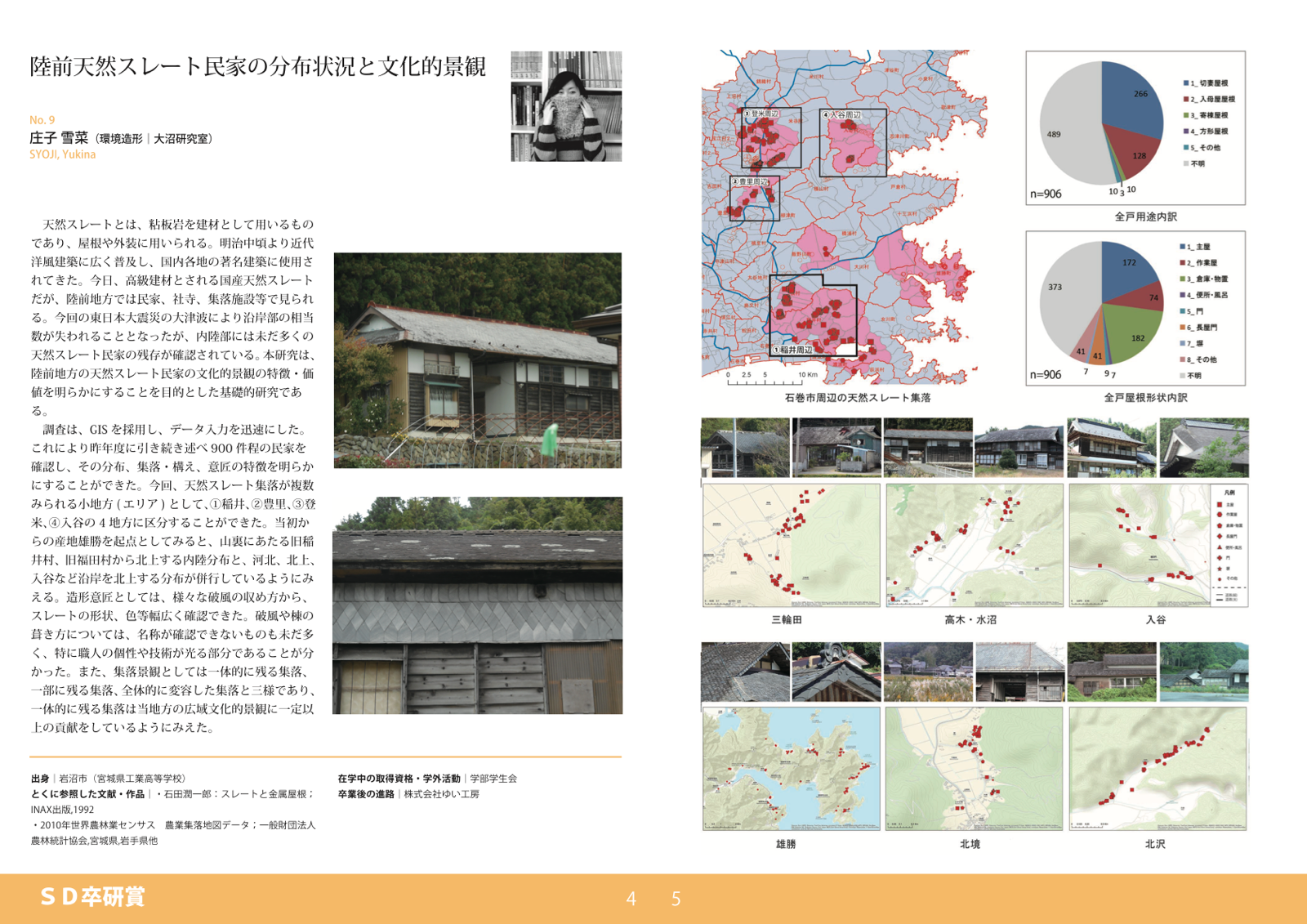Open the author's black-and-white portrait photo
Viewport: 1307px width, 924px height.
point(566,106)
